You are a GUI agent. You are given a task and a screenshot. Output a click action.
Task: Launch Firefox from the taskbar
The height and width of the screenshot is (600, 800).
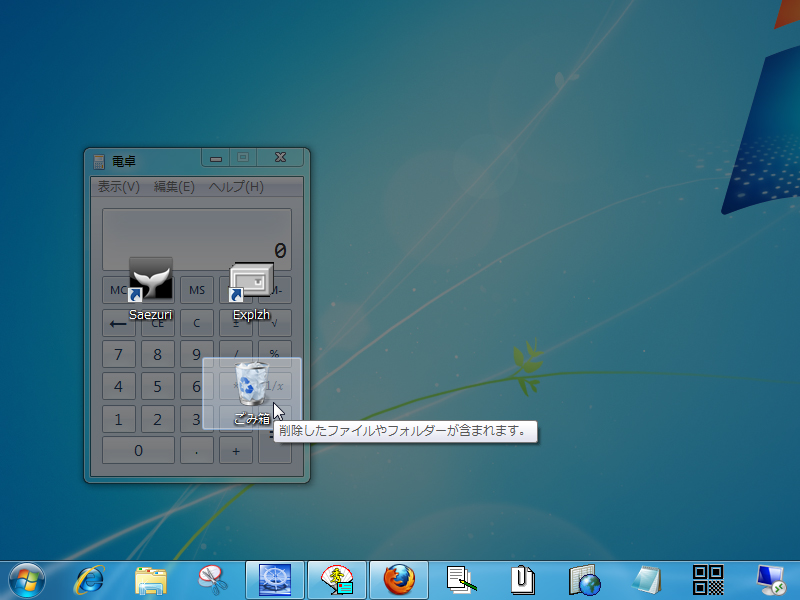tap(400, 580)
